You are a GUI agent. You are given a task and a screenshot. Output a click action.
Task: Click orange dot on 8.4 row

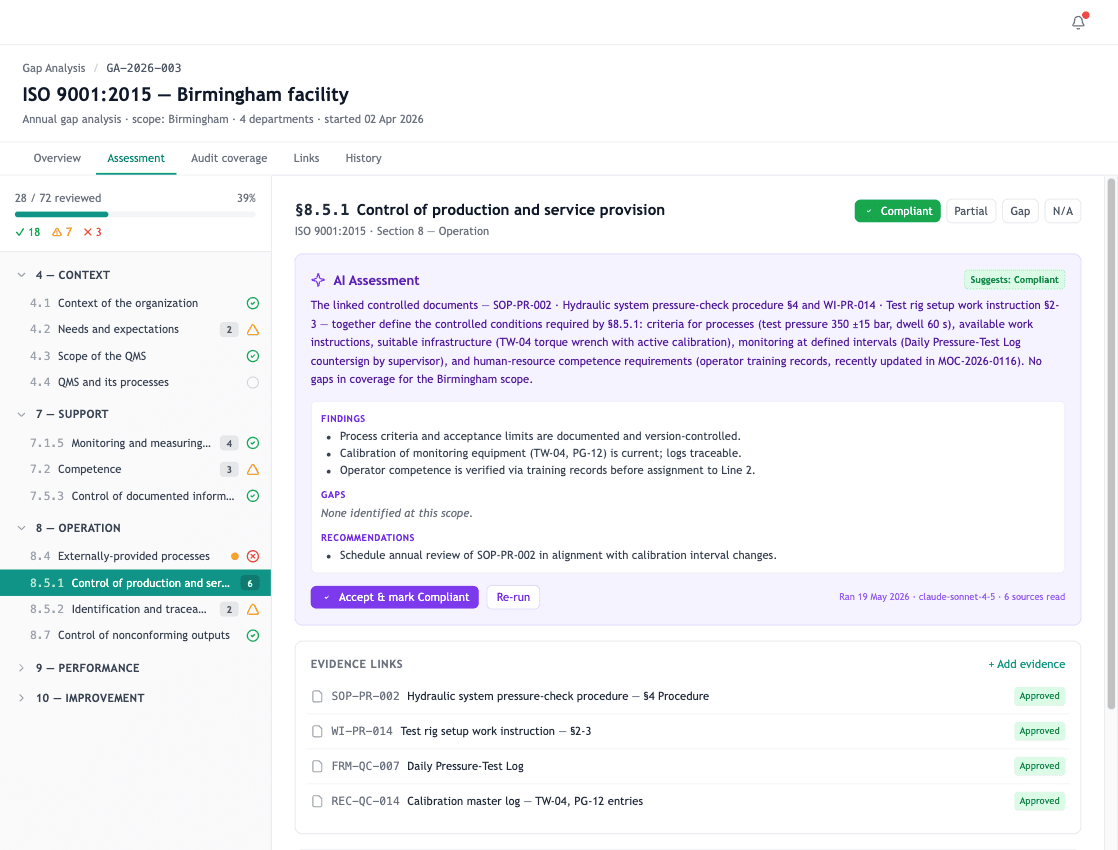point(235,556)
